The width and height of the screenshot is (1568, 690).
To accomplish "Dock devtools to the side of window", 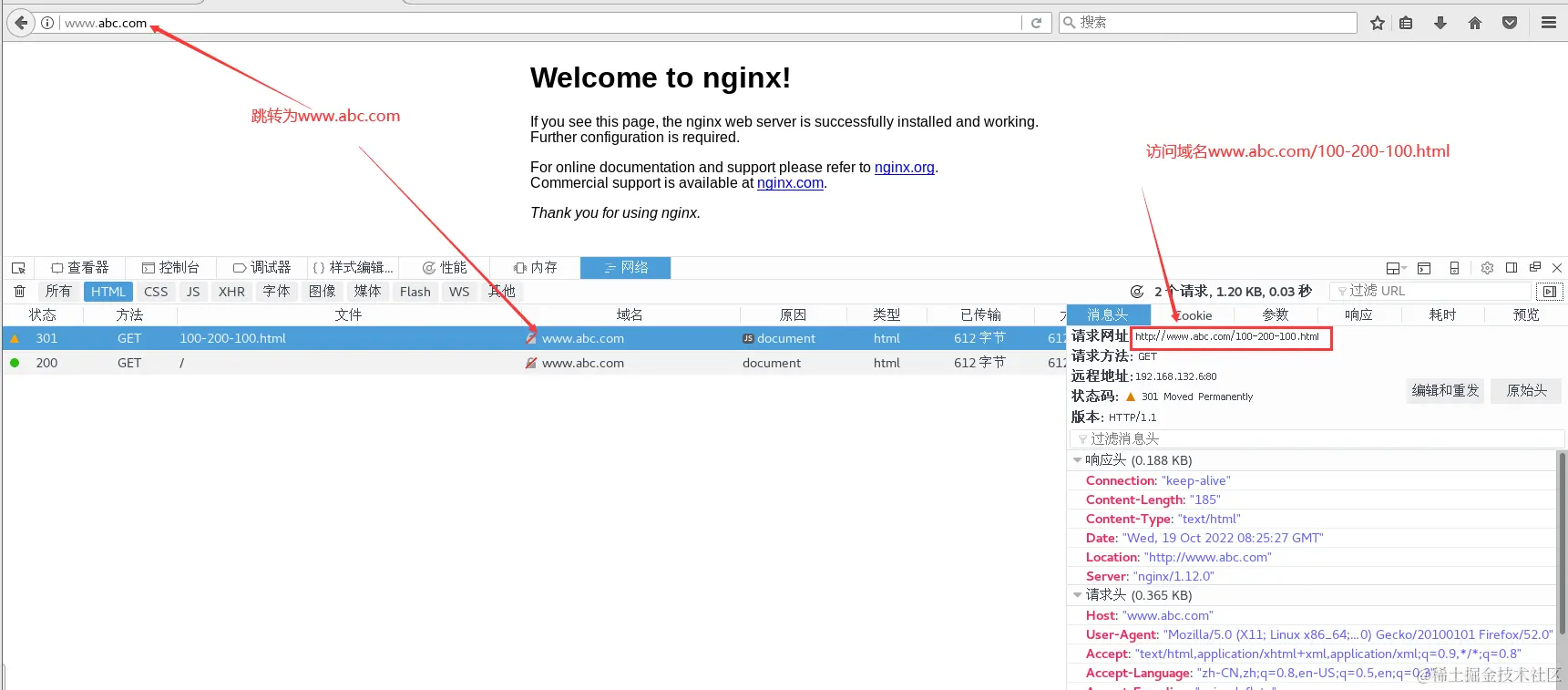I will click(1512, 268).
